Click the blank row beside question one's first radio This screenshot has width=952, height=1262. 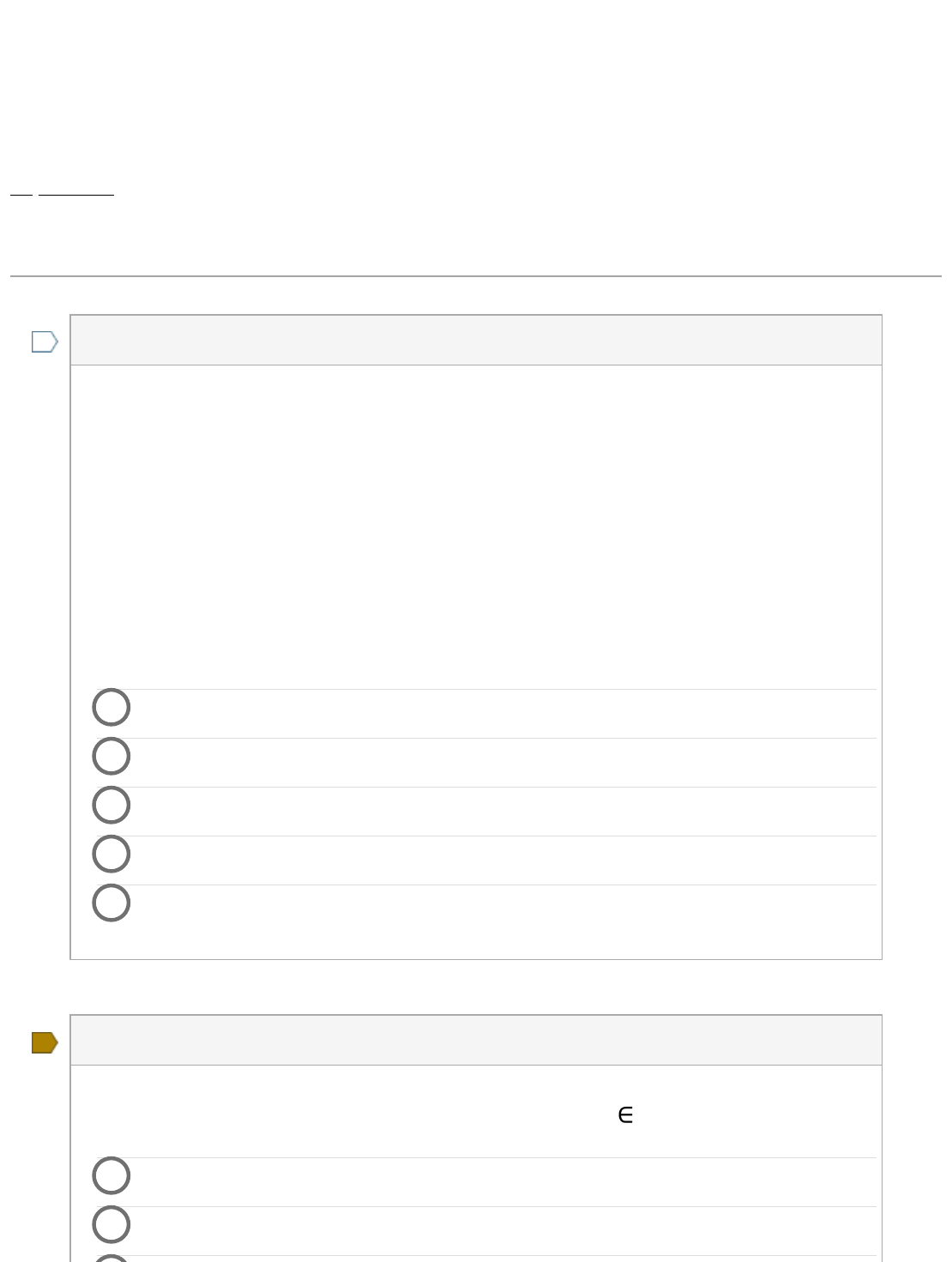click(x=504, y=714)
